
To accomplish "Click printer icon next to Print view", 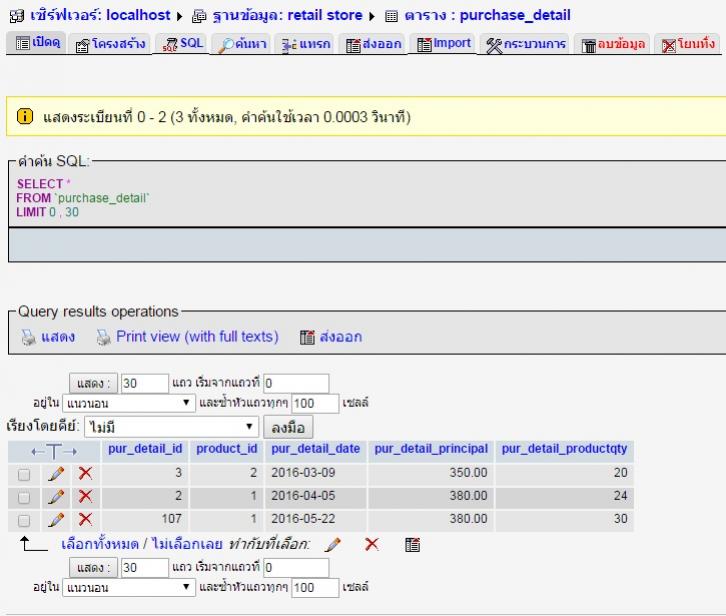I will click(x=104, y=337).
